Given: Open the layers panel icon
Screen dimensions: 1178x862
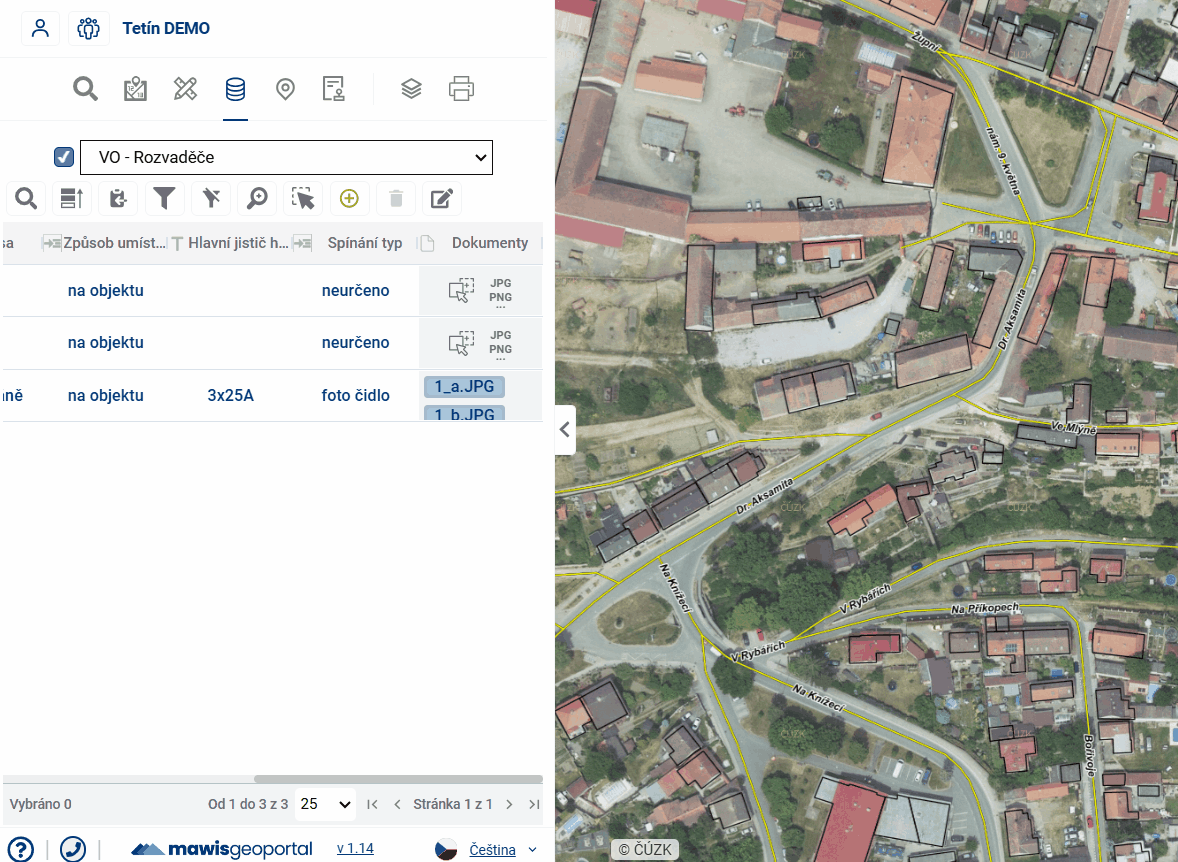Looking at the screenshot, I should 411,89.
